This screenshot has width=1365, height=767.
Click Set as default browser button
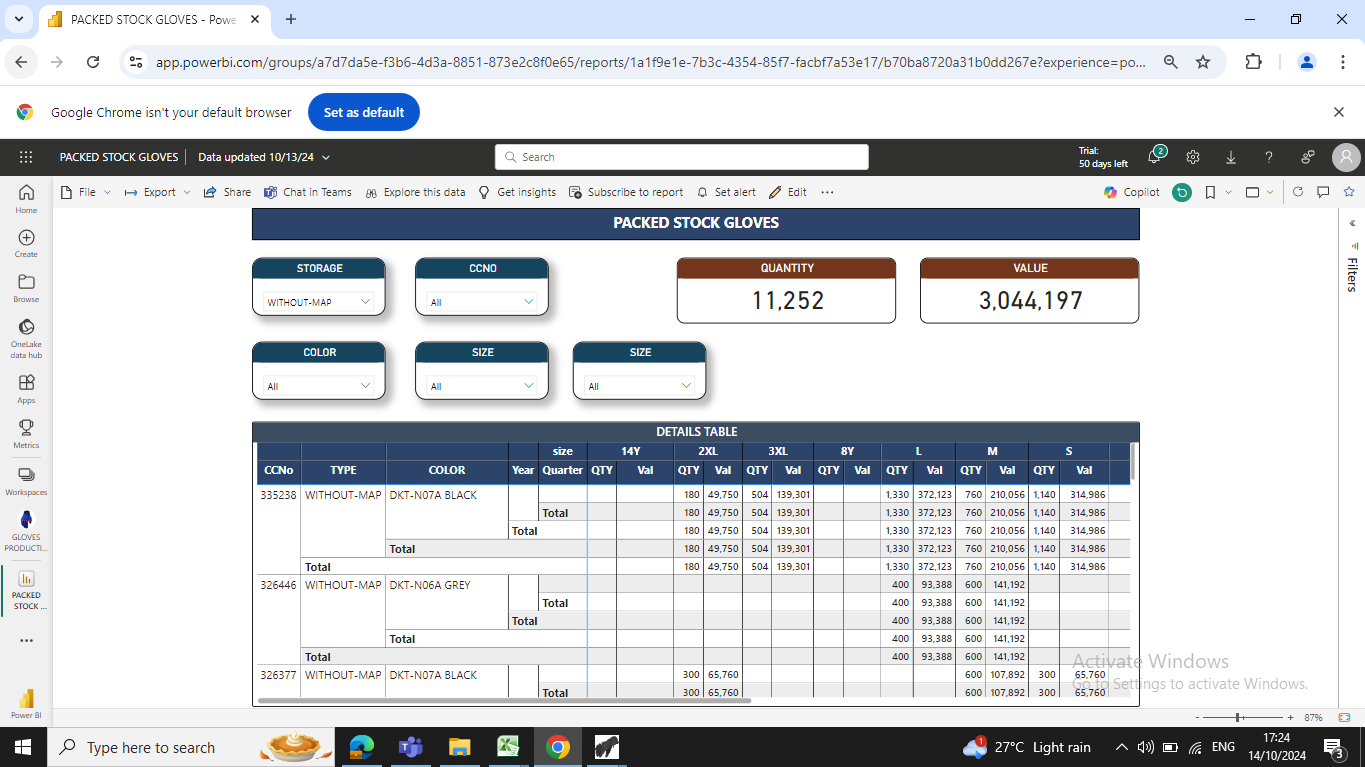364,112
